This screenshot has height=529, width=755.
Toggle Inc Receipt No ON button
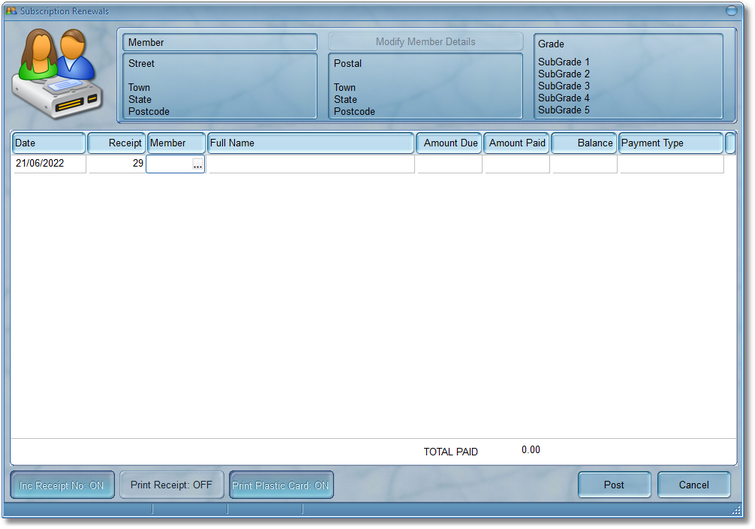pyautogui.click(x=61, y=485)
